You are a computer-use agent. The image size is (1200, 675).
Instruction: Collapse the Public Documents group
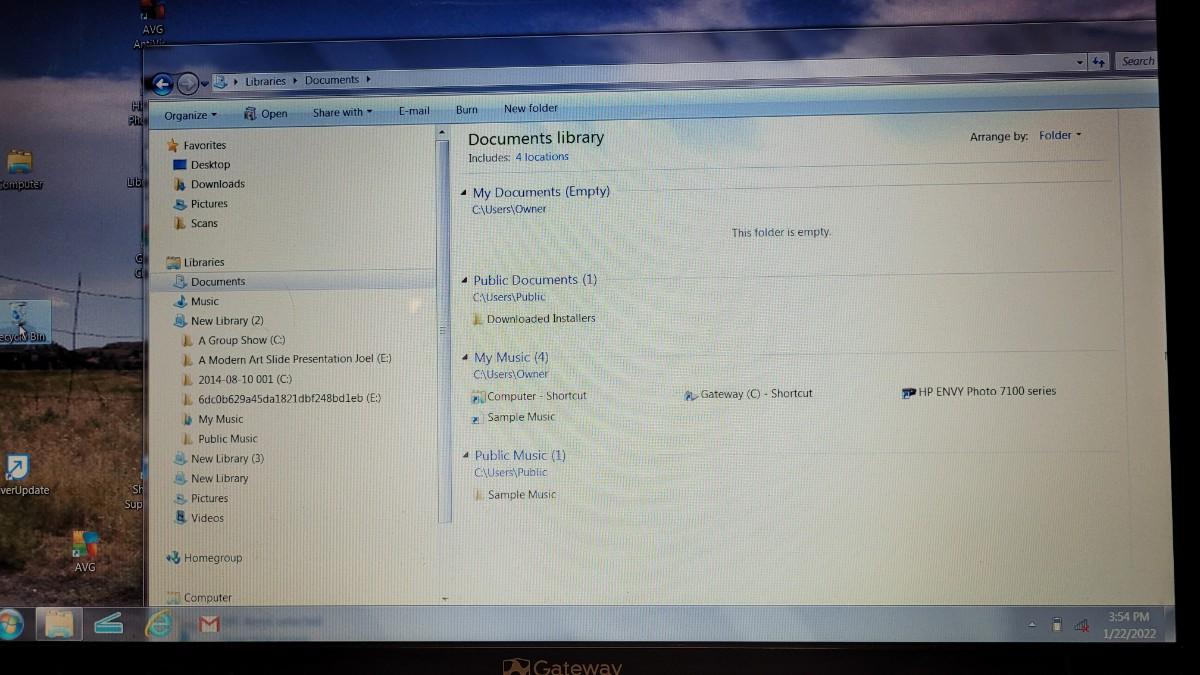464,281
